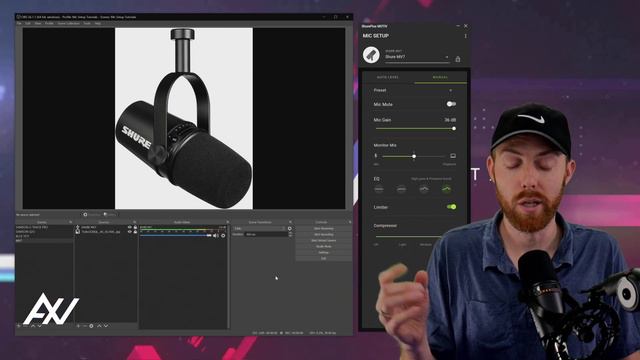
Task: Adjust the Monitor Mix slider
Action: coord(414,156)
